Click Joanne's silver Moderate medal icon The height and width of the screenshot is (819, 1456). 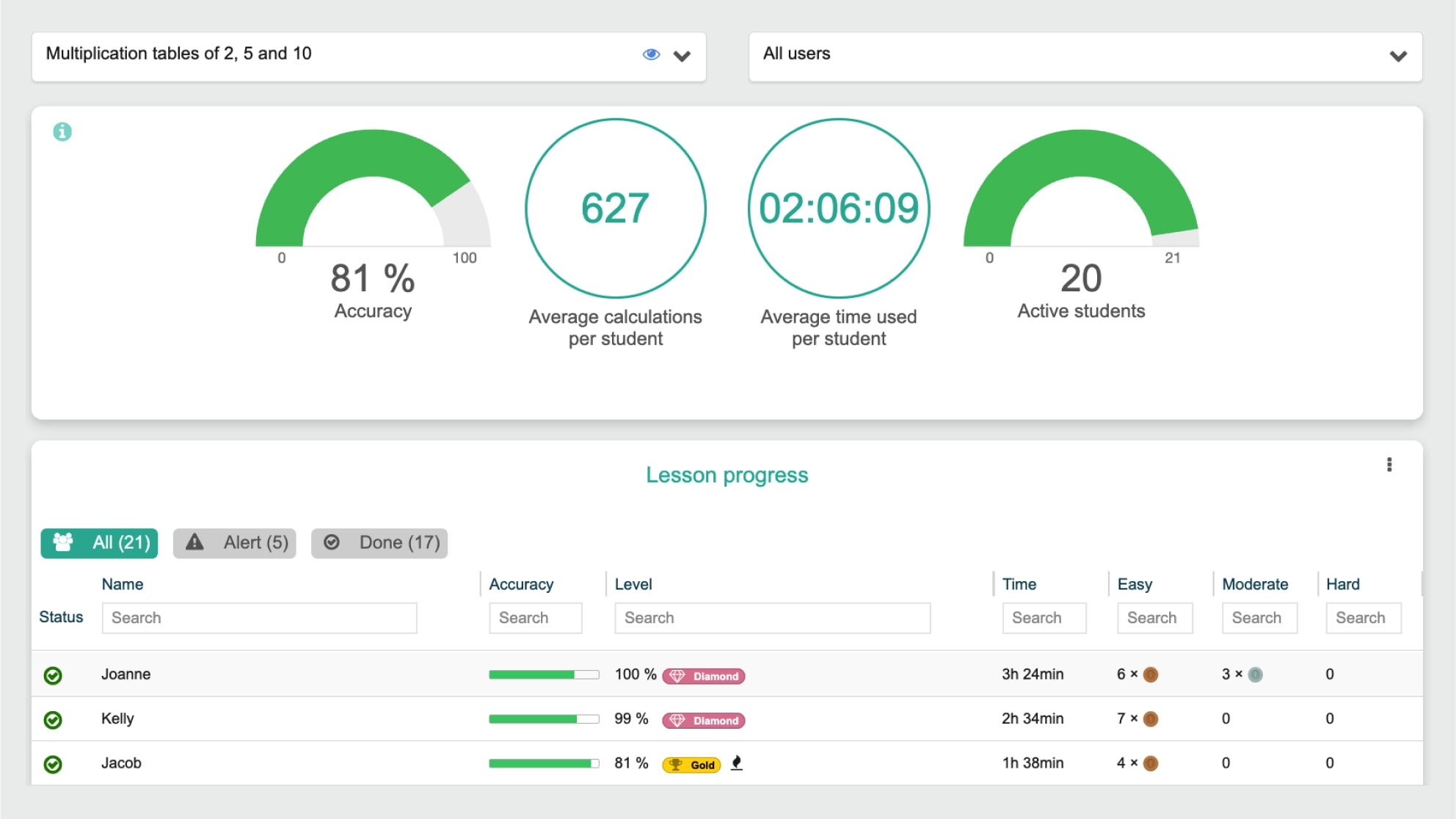tap(1255, 674)
